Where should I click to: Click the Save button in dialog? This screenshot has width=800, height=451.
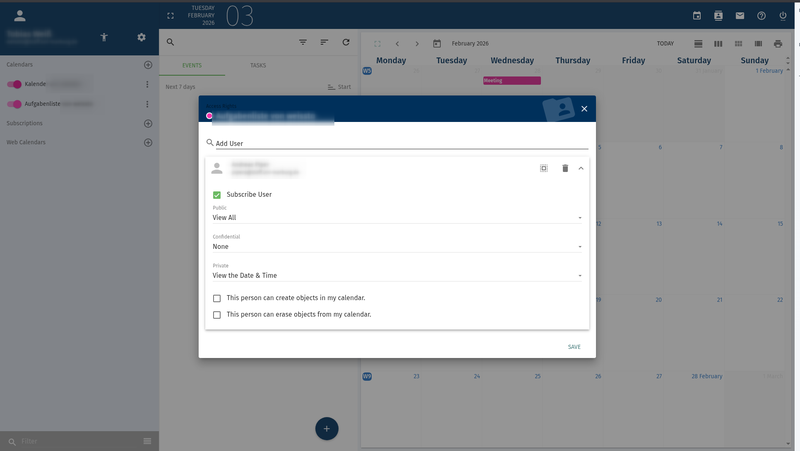click(x=574, y=347)
